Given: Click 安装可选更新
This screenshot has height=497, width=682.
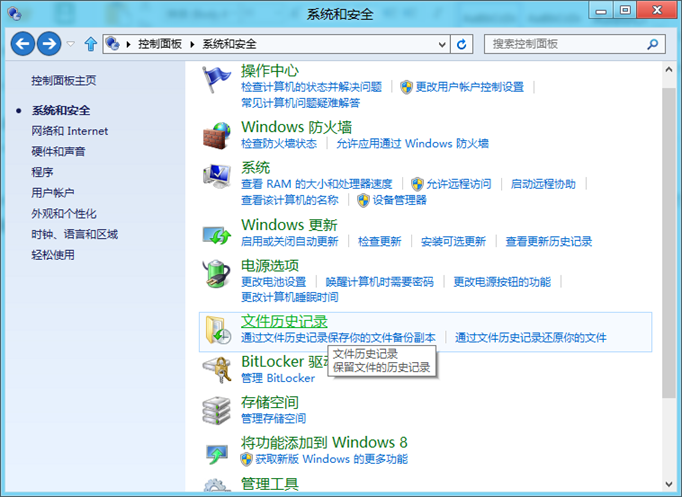Looking at the screenshot, I should [453, 241].
